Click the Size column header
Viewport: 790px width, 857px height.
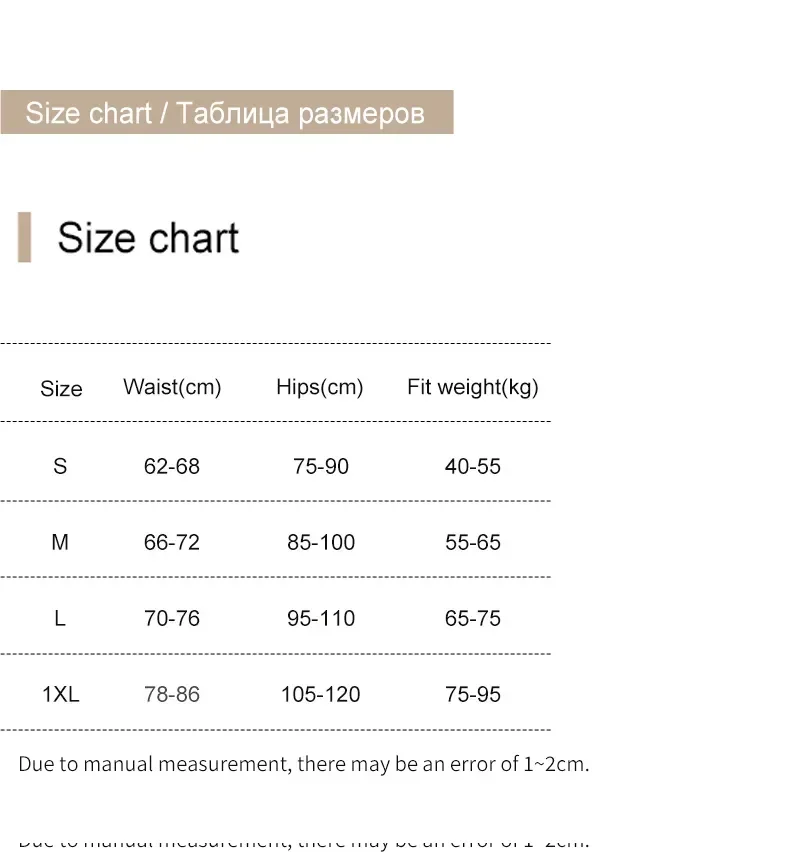point(61,389)
